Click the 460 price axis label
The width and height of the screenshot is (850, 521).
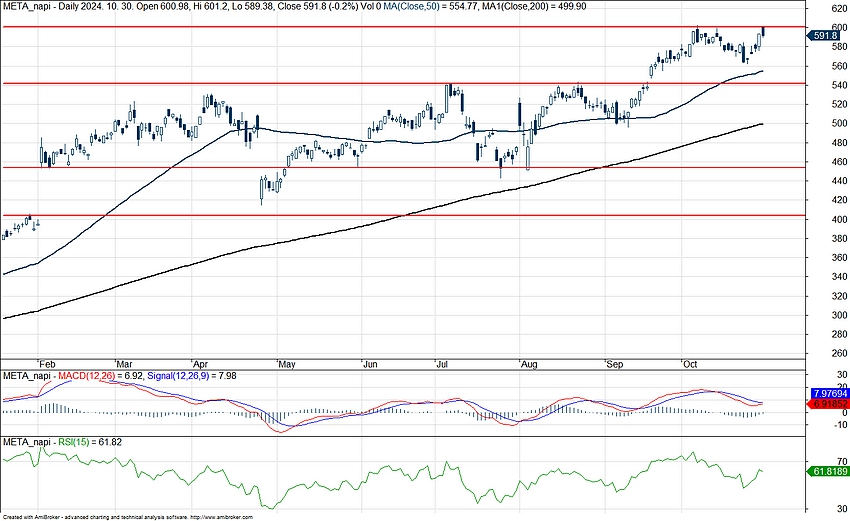[839, 162]
